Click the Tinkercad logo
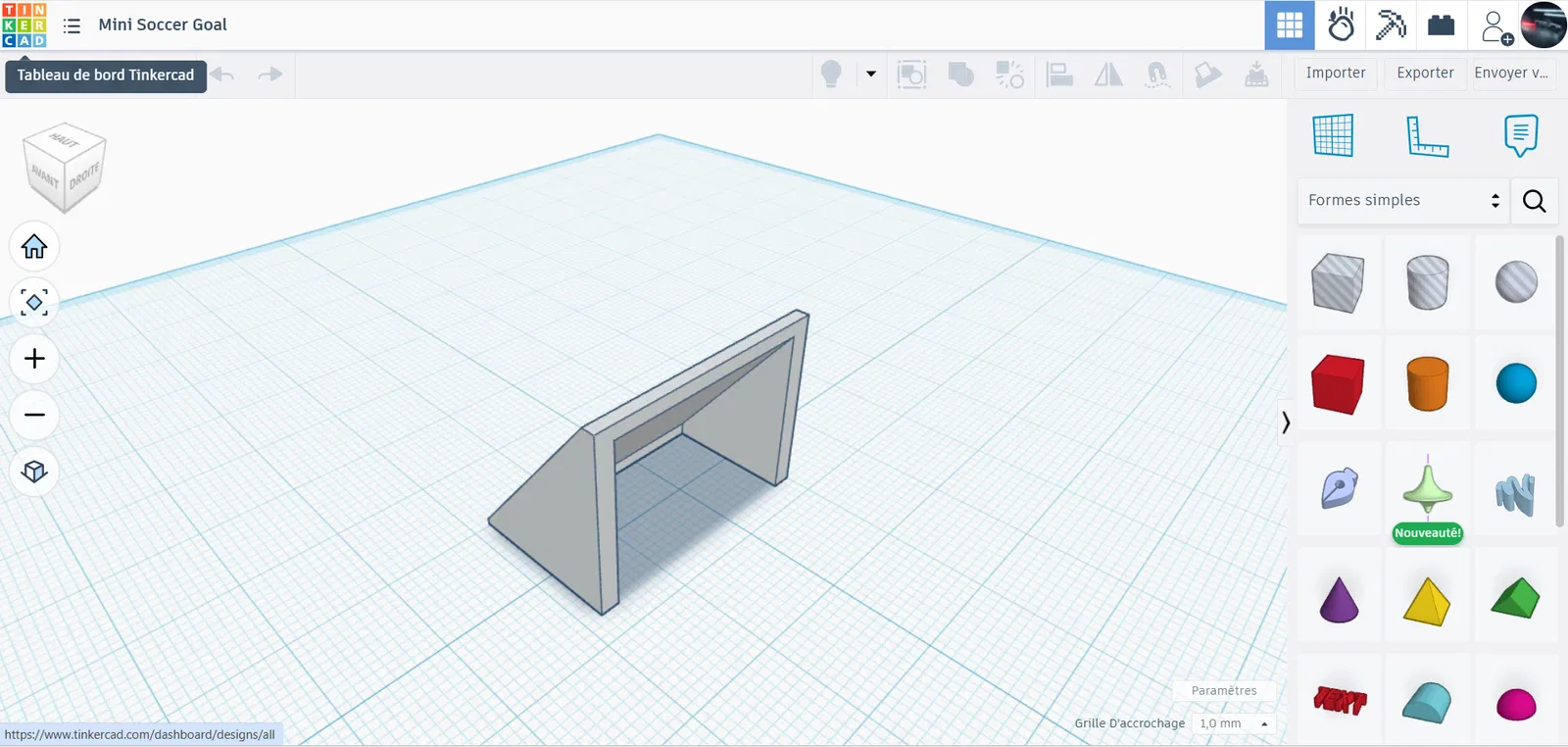This screenshot has width=1568, height=747. coord(24,25)
